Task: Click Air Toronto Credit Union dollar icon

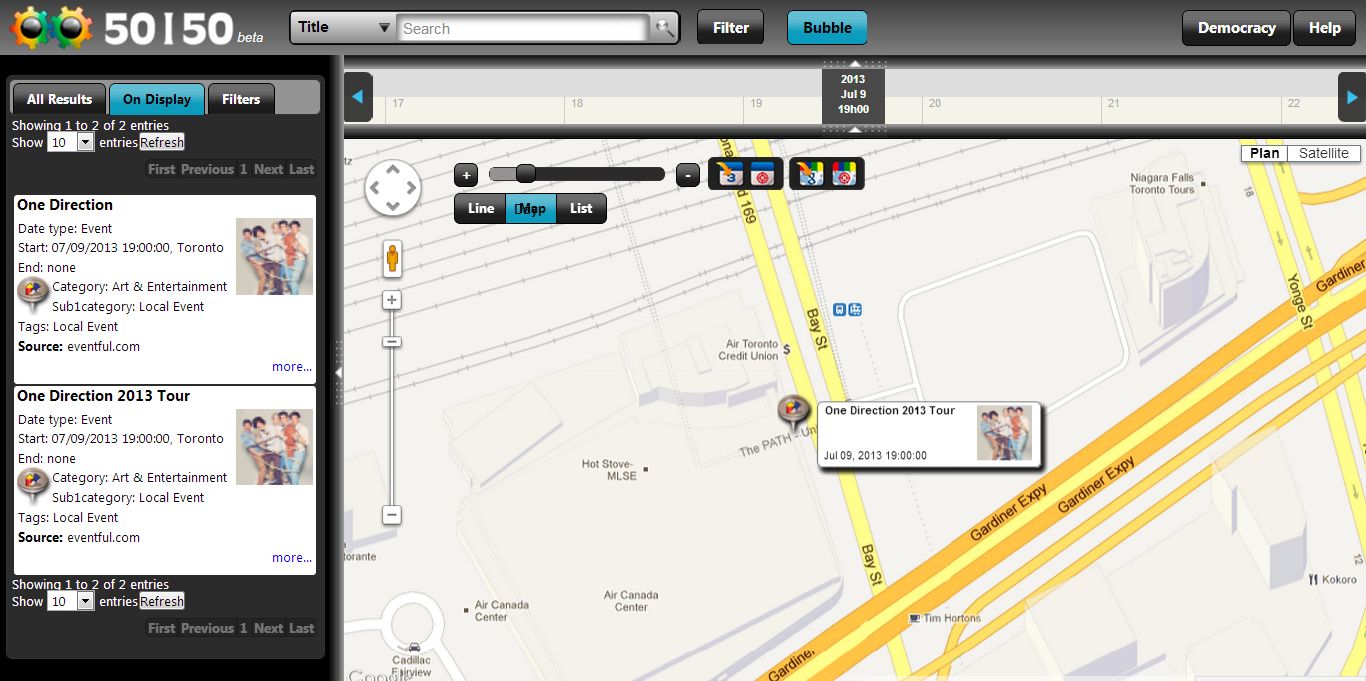Action: point(787,349)
